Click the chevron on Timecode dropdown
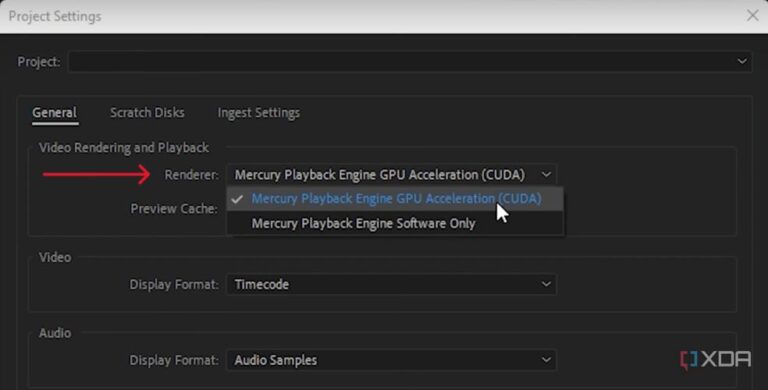The height and width of the screenshot is (390, 768). (546, 284)
